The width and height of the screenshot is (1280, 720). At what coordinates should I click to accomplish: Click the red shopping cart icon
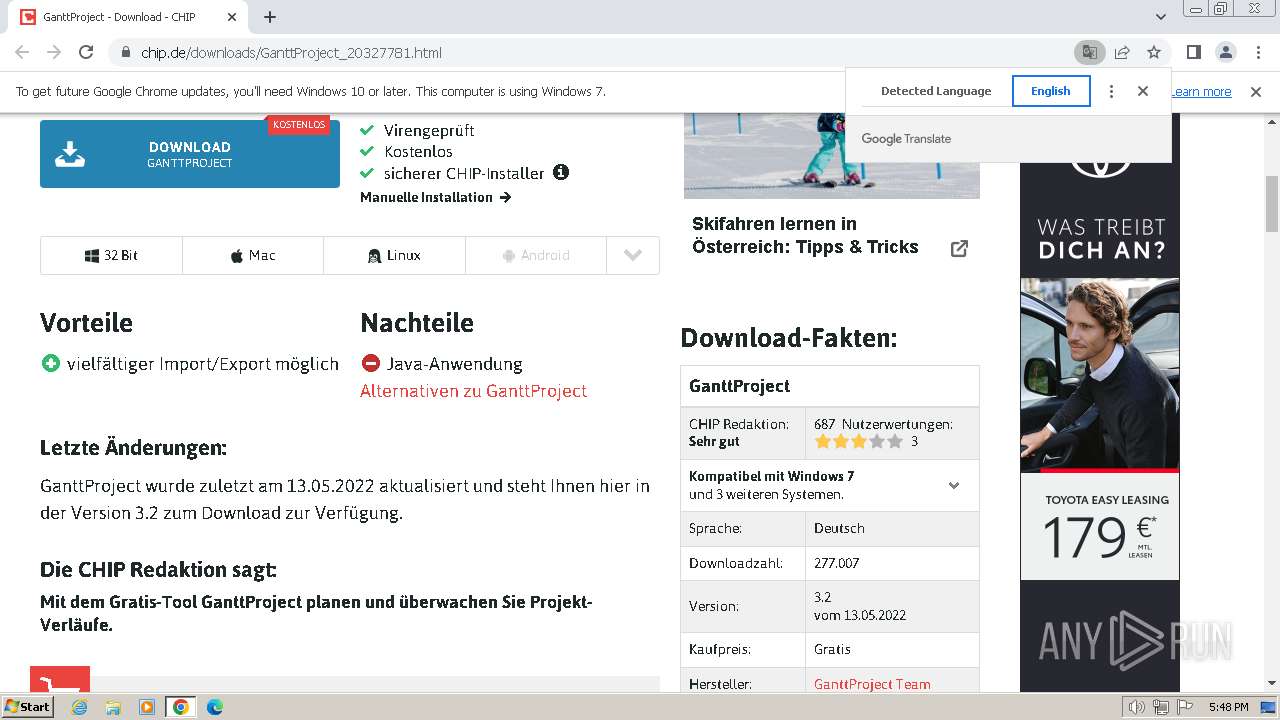60,680
